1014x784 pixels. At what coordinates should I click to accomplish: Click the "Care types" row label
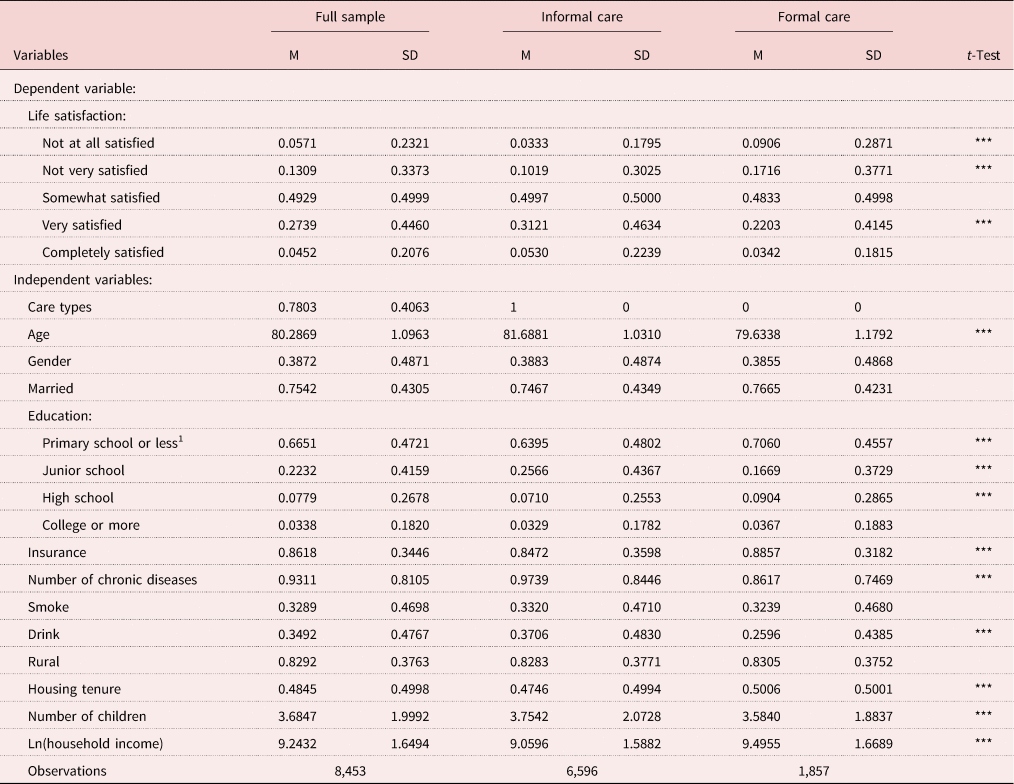59,307
